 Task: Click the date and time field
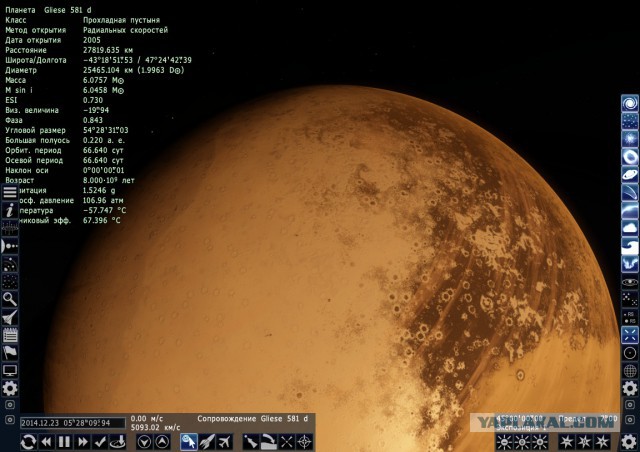(x=73, y=423)
